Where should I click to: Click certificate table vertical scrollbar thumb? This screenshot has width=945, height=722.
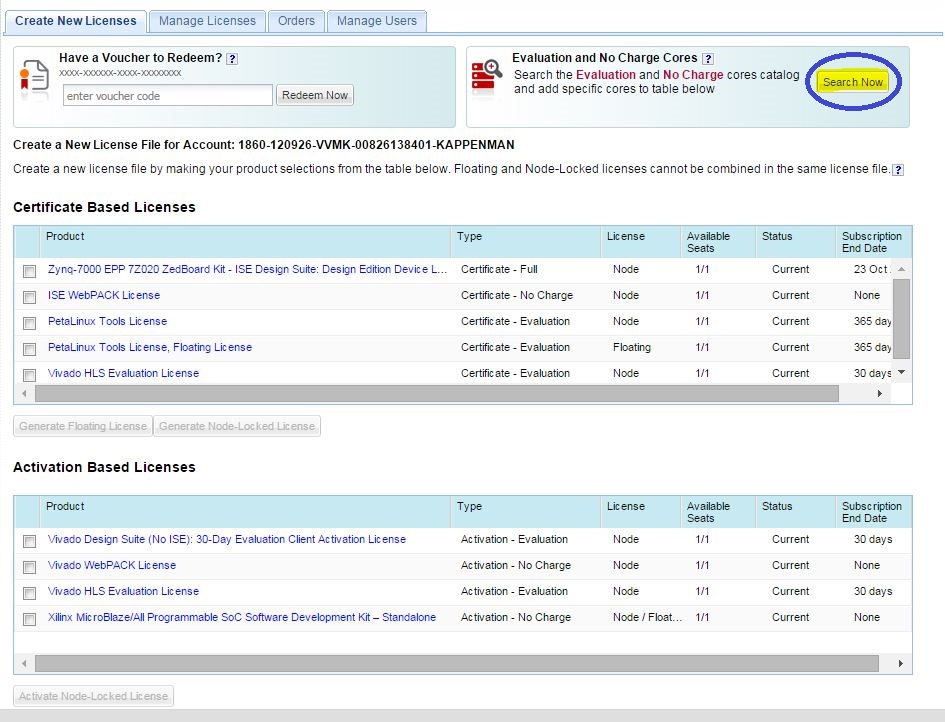901,318
